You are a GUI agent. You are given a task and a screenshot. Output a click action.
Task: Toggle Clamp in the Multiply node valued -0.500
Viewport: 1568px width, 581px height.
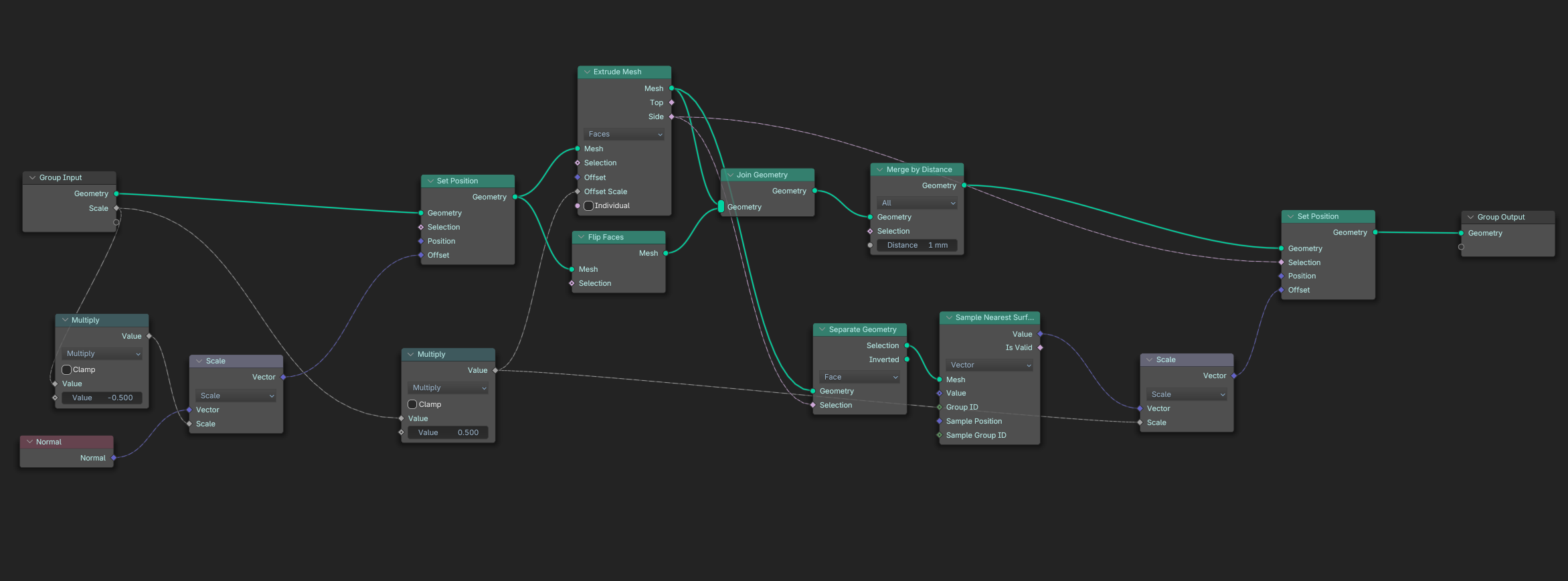[67, 370]
